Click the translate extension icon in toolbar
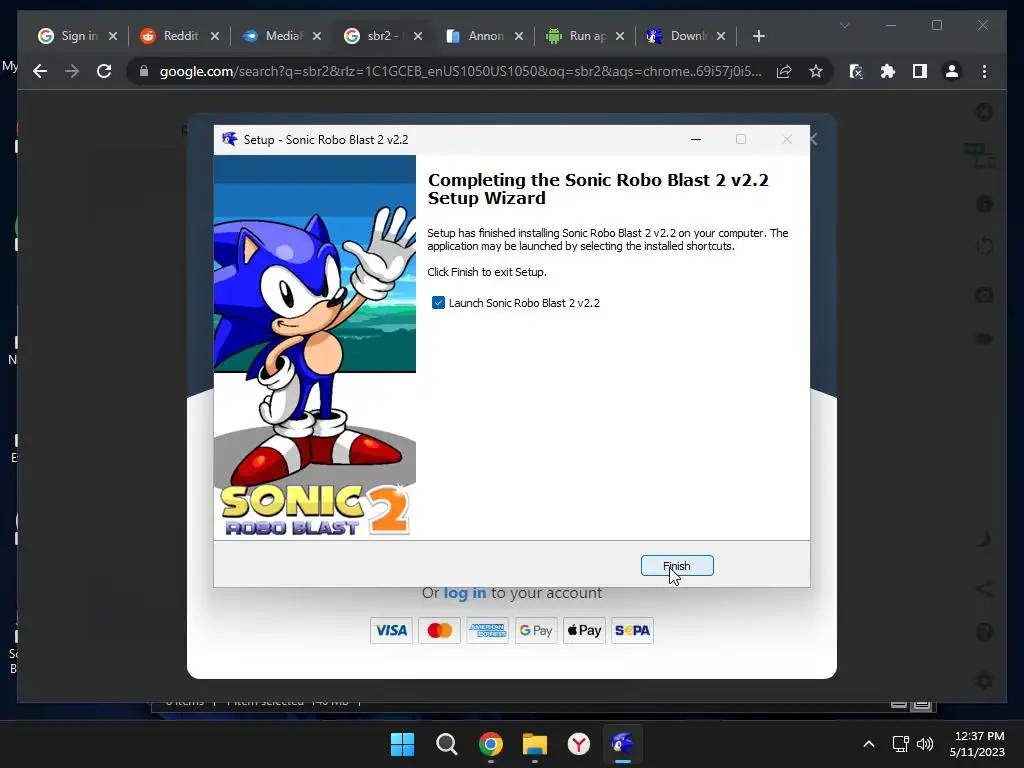The height and width of the screenshot is (768, 1024). coord(856,71)
